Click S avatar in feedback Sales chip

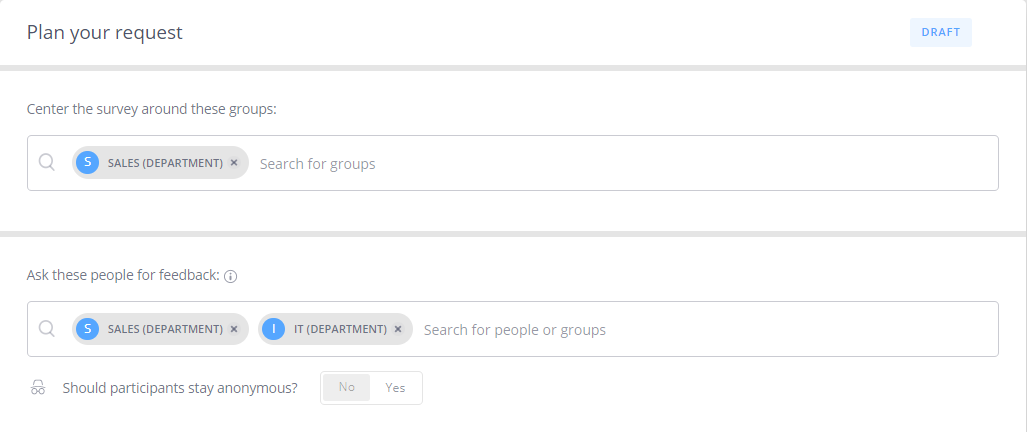[x=88, y=329]
